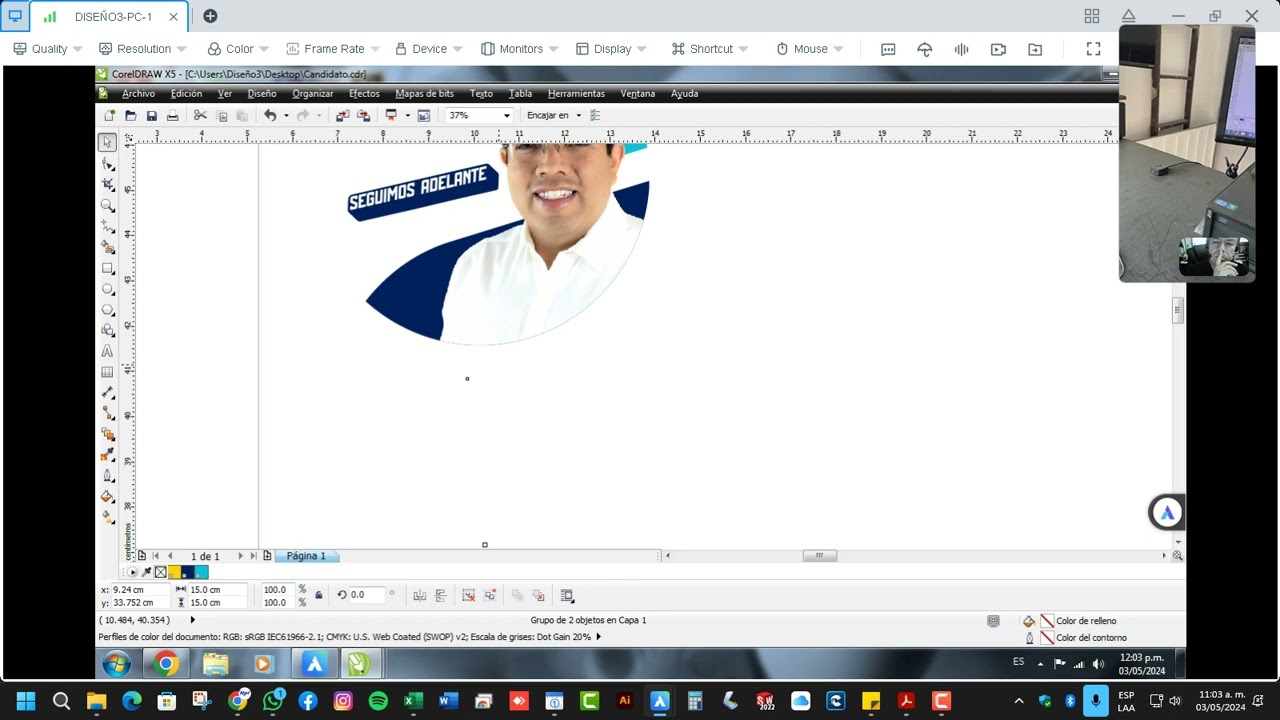Open the zoom level dropdown showing 37%
This screenshot has height=720, width=1280.
point(506,116)
